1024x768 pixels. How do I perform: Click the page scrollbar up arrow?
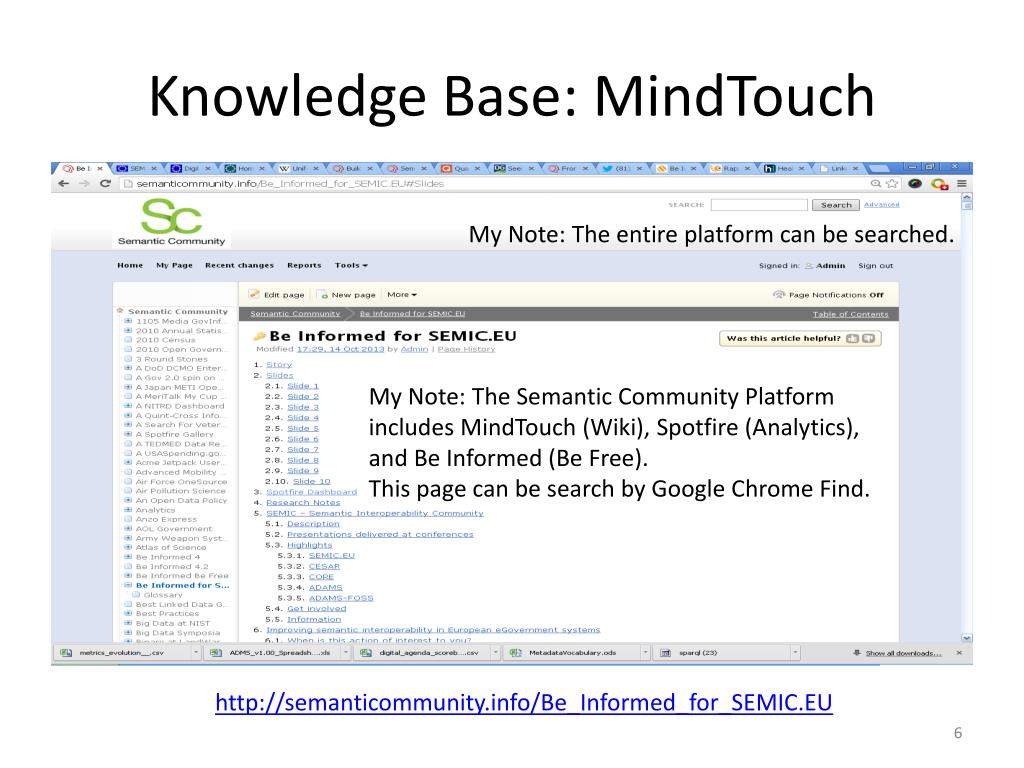[x=967, y=197]
